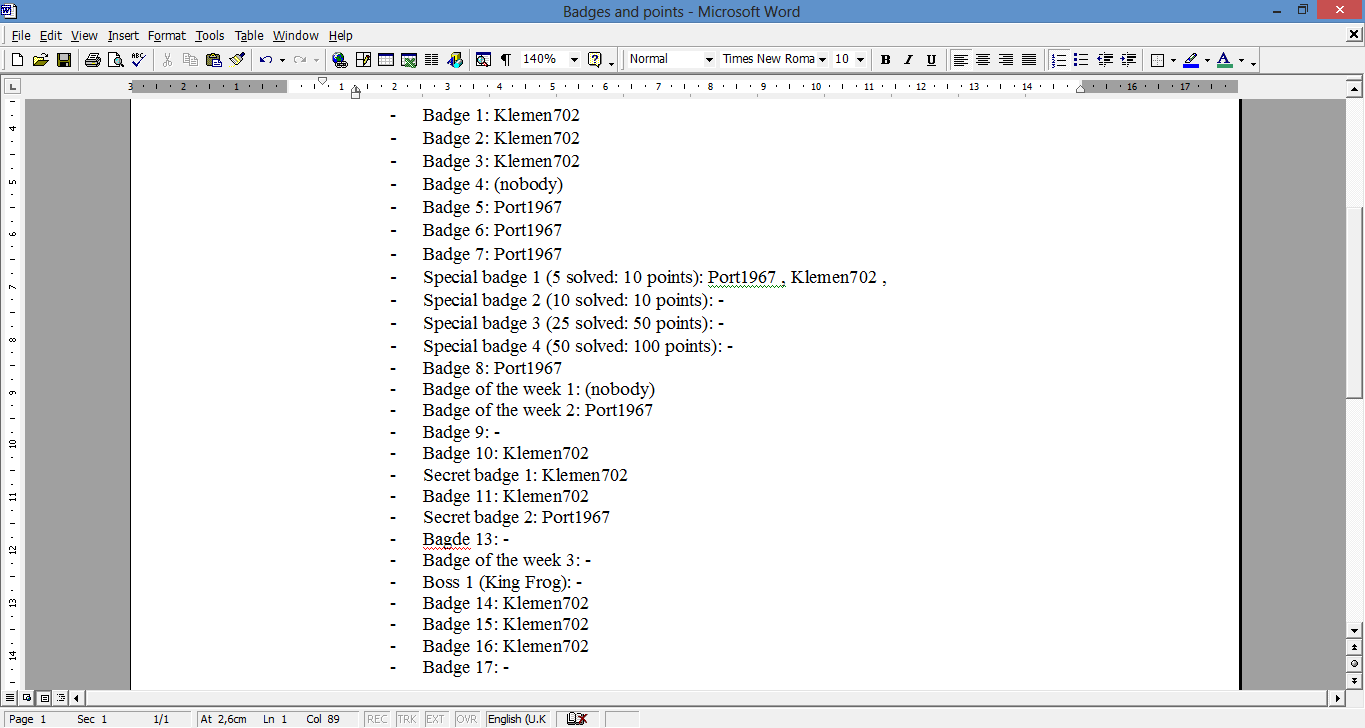This screenshot has width=1365, height=728.
Task: Toggle bulleted list formatting
Action: pyautogui.click(x=1082, y=60)
